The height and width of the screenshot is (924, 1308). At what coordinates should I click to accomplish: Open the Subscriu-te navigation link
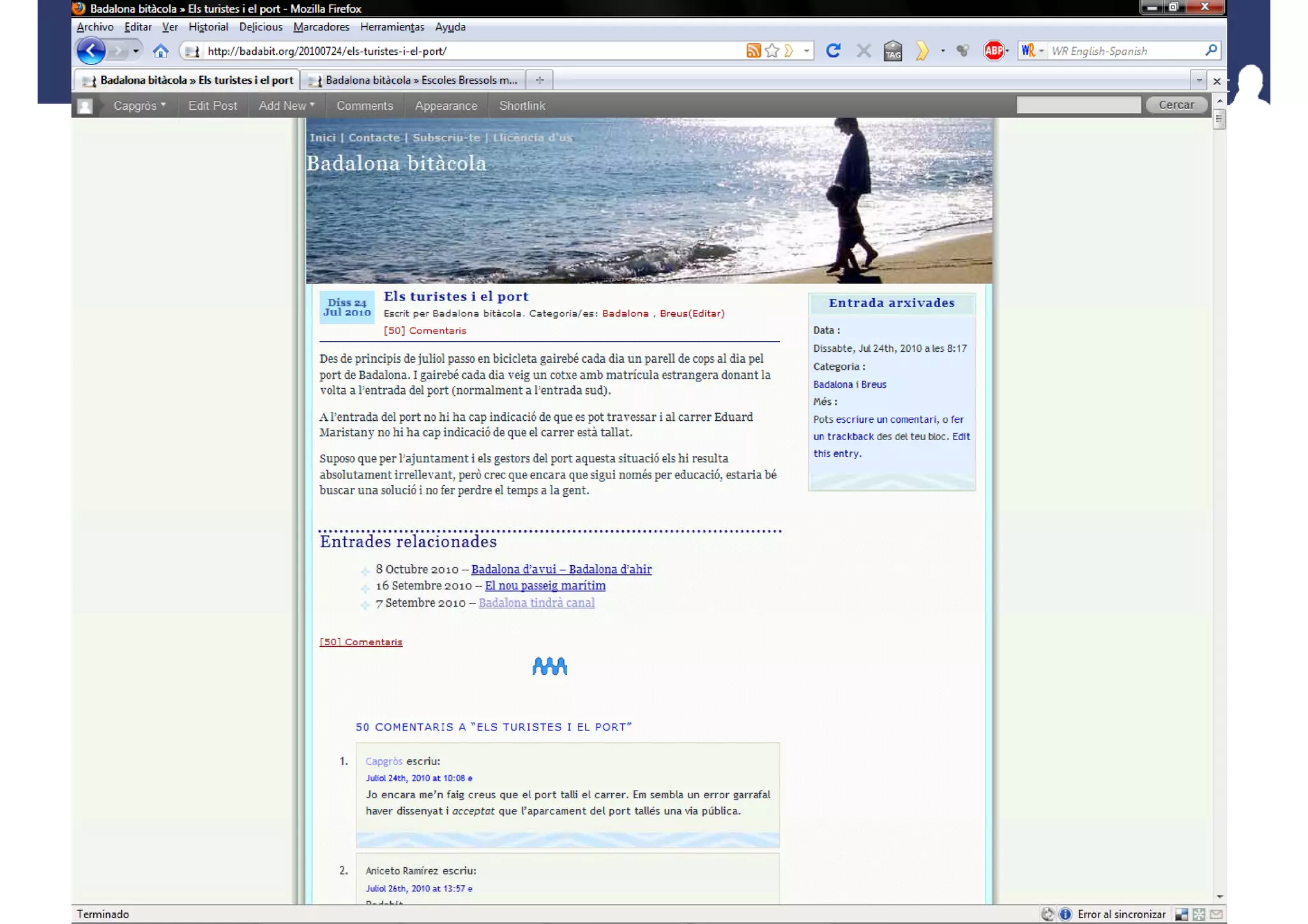coord(446,138)
